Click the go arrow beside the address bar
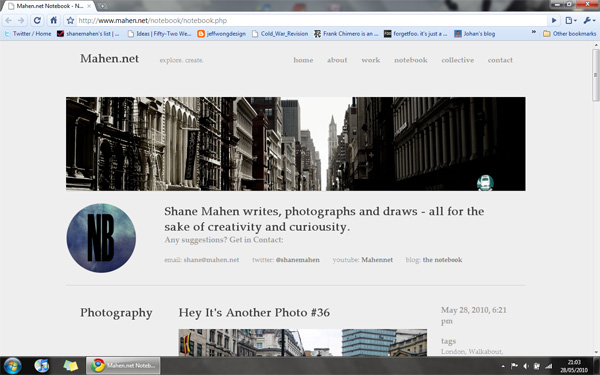The height and width of the screenshot is (375, 600). [x=554, y=20]
